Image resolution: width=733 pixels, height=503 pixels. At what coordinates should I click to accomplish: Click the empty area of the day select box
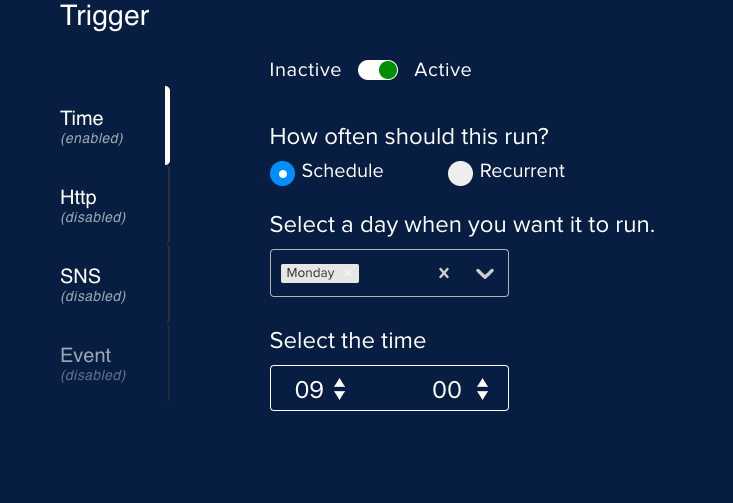pyautogui.click(x=395, y=273)
